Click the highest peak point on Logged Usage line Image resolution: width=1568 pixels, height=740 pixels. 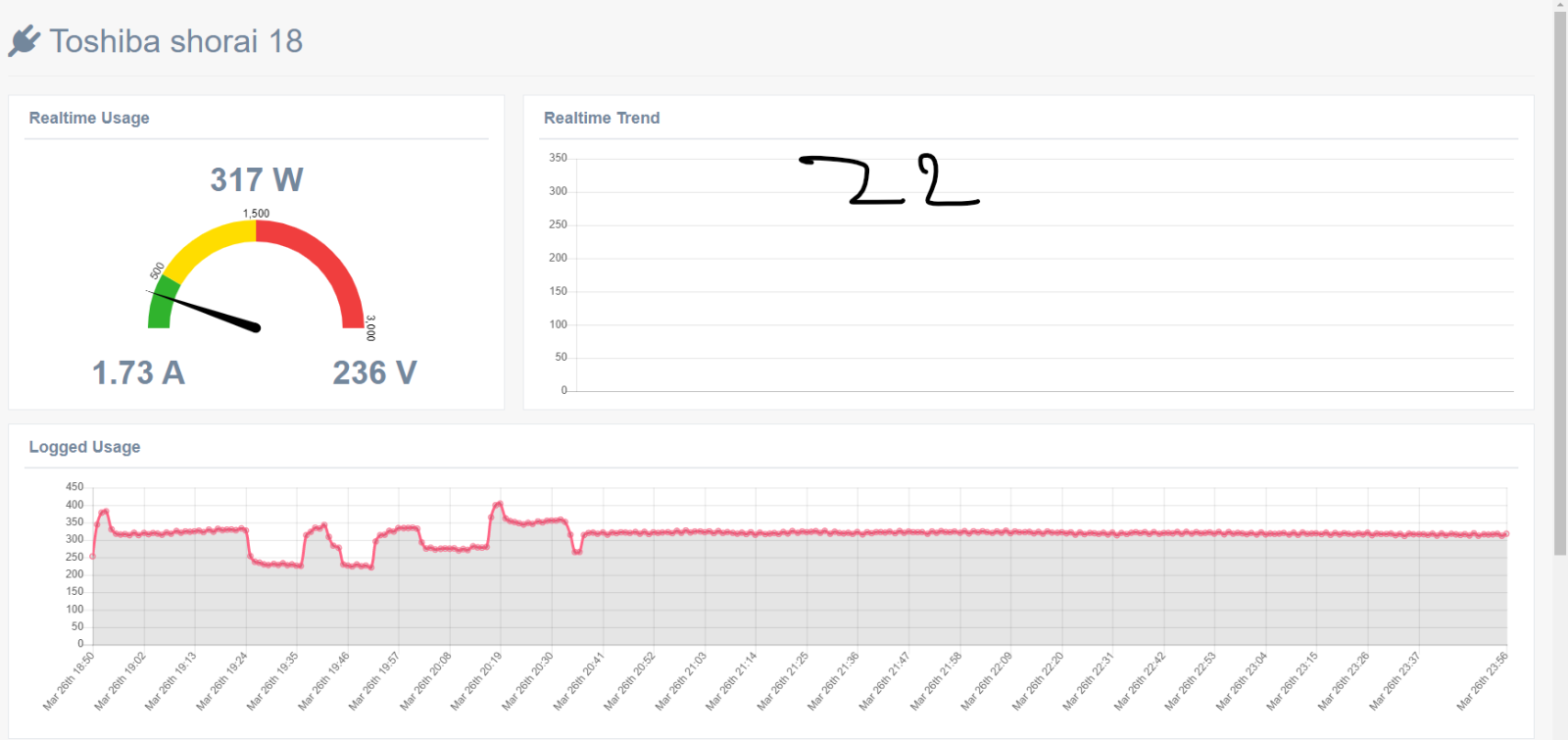(500, 503)
